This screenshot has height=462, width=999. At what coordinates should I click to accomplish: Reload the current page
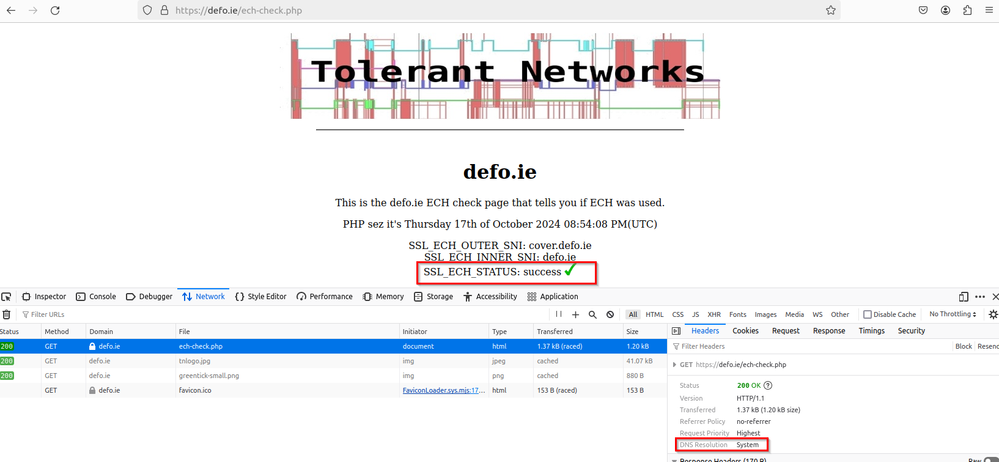(55, 10)
